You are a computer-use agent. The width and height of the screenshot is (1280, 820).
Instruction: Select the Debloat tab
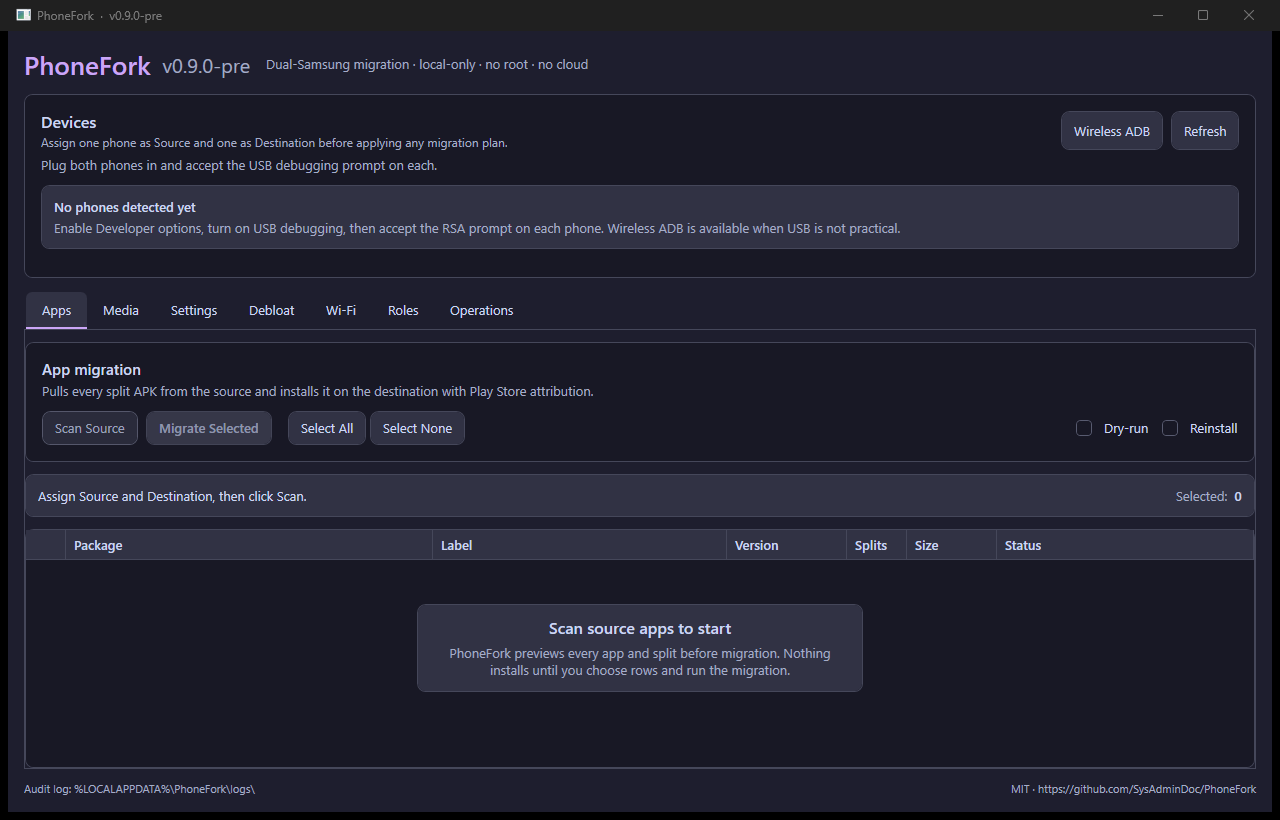click(272, 310)
